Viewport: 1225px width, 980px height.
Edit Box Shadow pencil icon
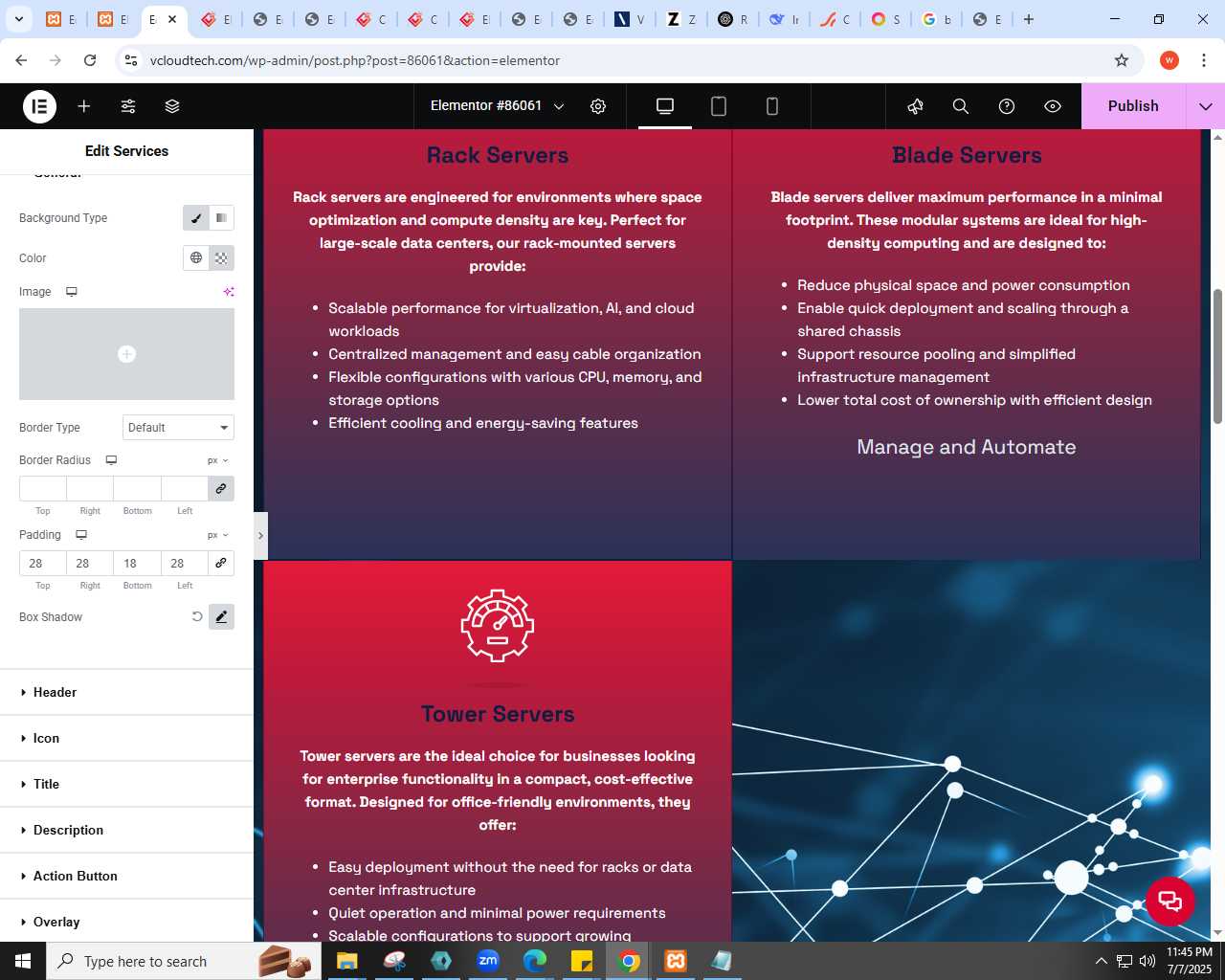pyautogui.click(x=221, y=617)
